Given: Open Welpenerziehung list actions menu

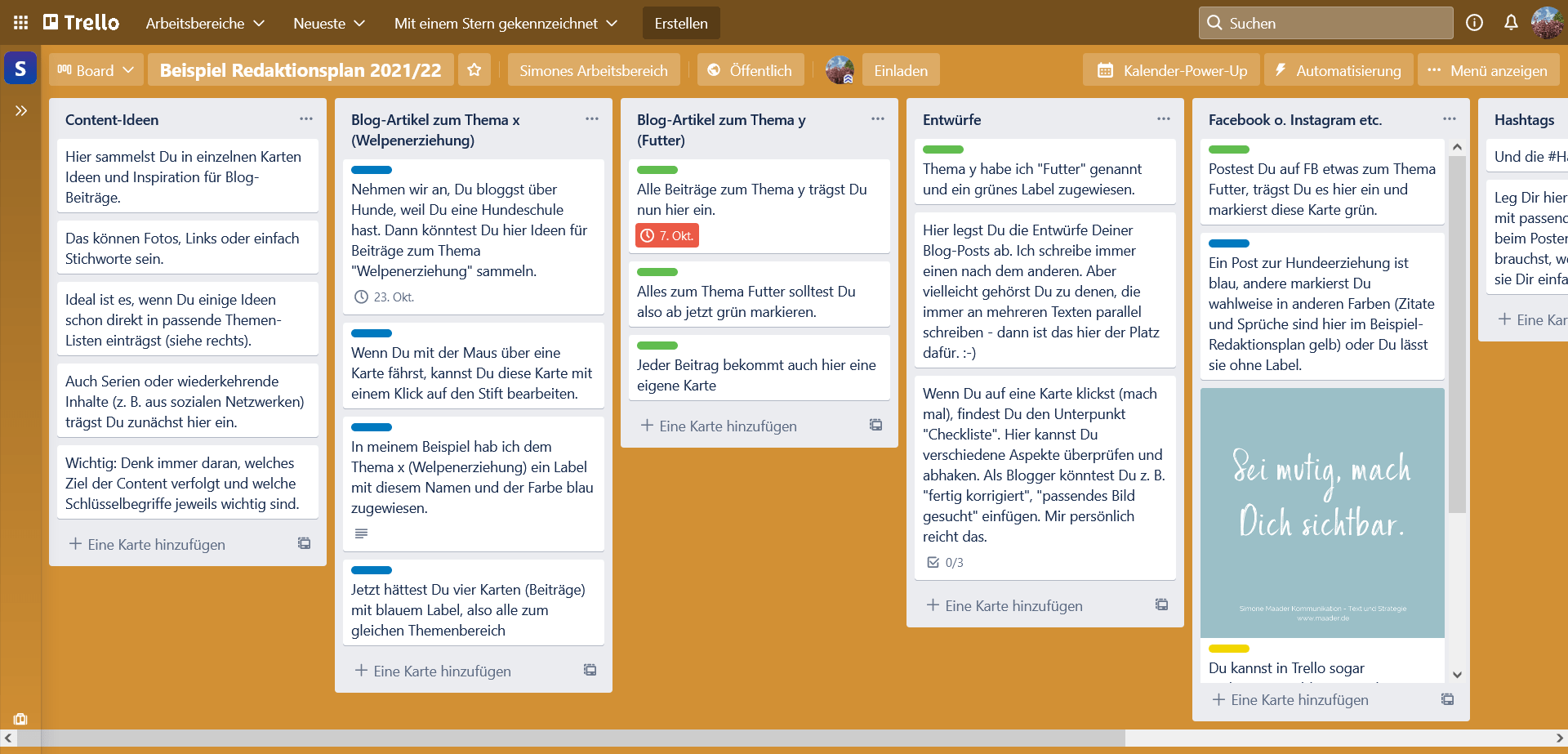Looking at the screenshot, I should [592, 119].
